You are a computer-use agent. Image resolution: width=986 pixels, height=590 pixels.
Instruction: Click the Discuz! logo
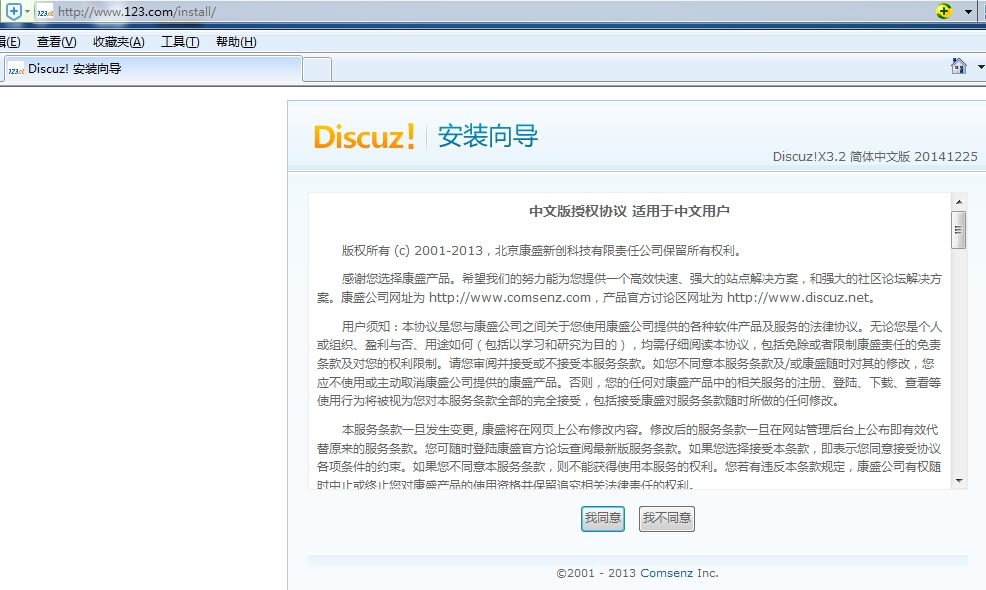(364, 136)
